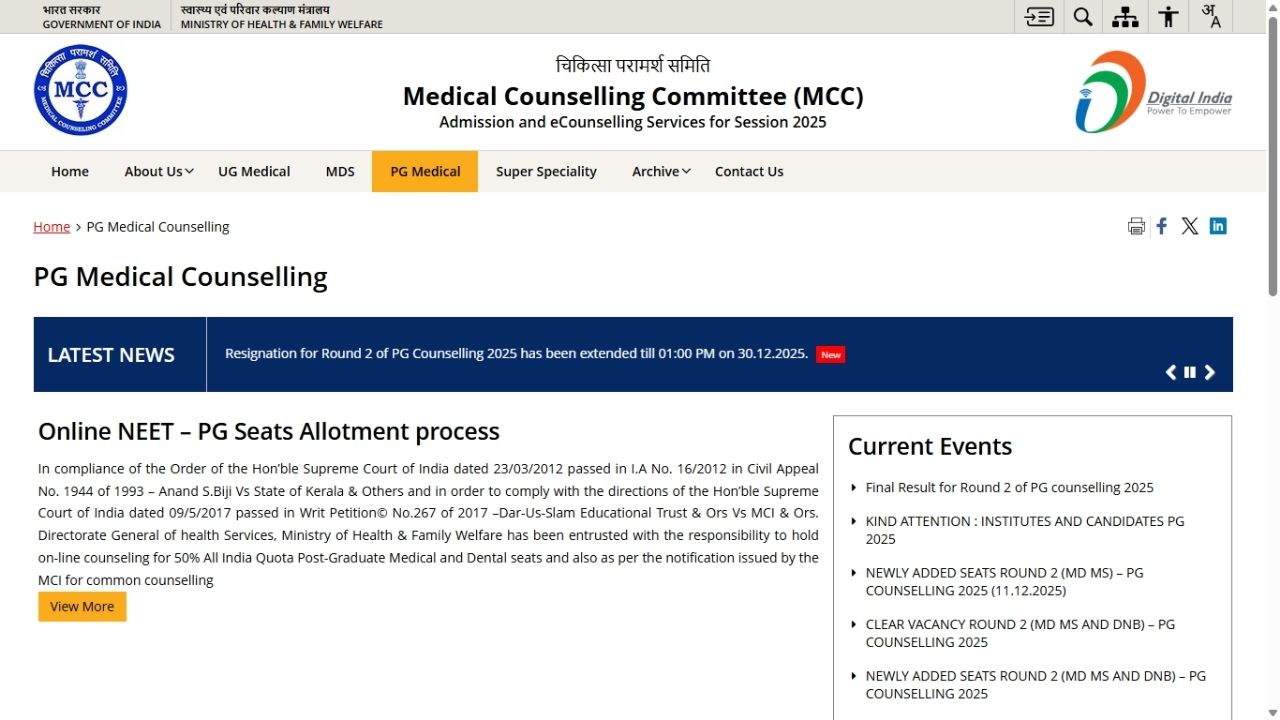Click the MCC emblem logo
This screenshot has height=720, width=1280.
coord(80,91)
